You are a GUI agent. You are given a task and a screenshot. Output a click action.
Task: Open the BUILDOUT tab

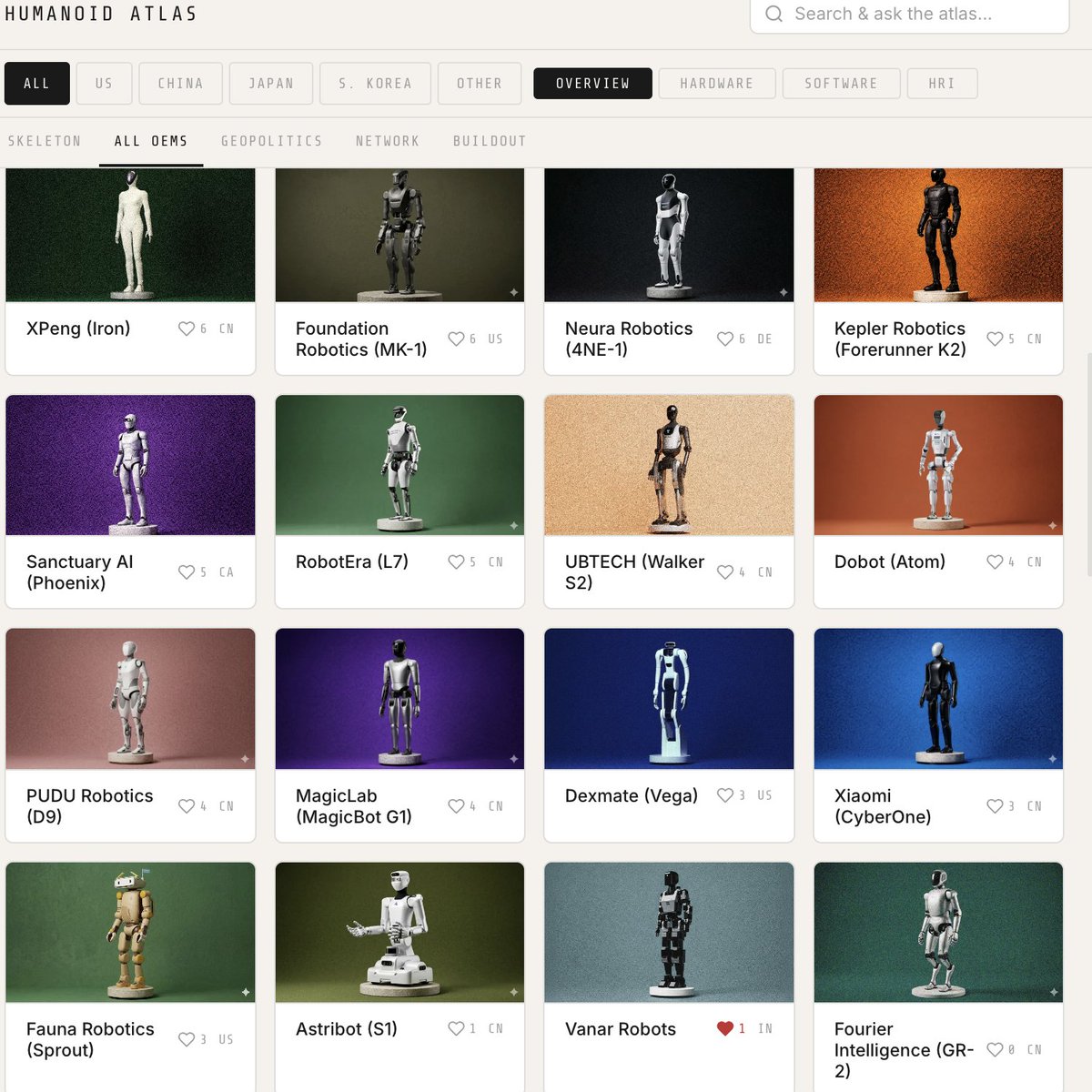click(x=490, y=141)
